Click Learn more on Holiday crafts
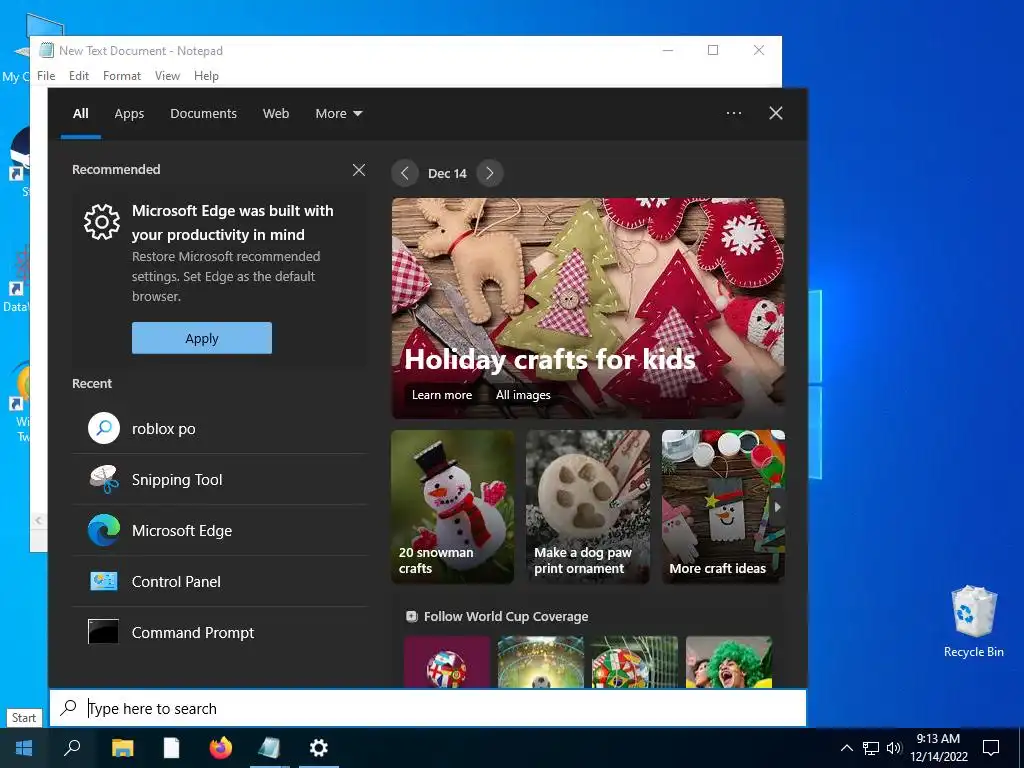 (x=441, y=395)
